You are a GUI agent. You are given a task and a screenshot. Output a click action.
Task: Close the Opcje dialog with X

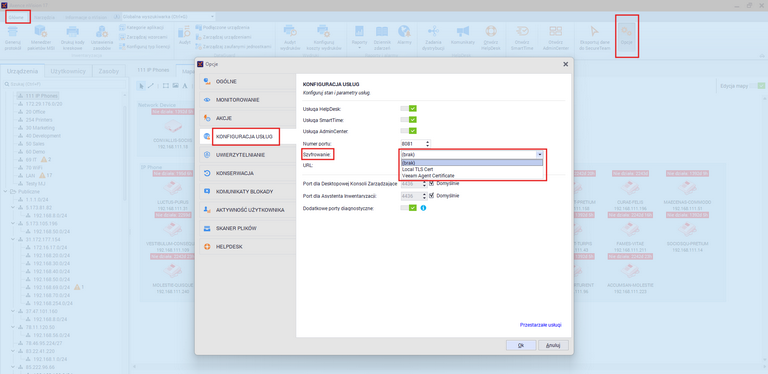[566, 64]
